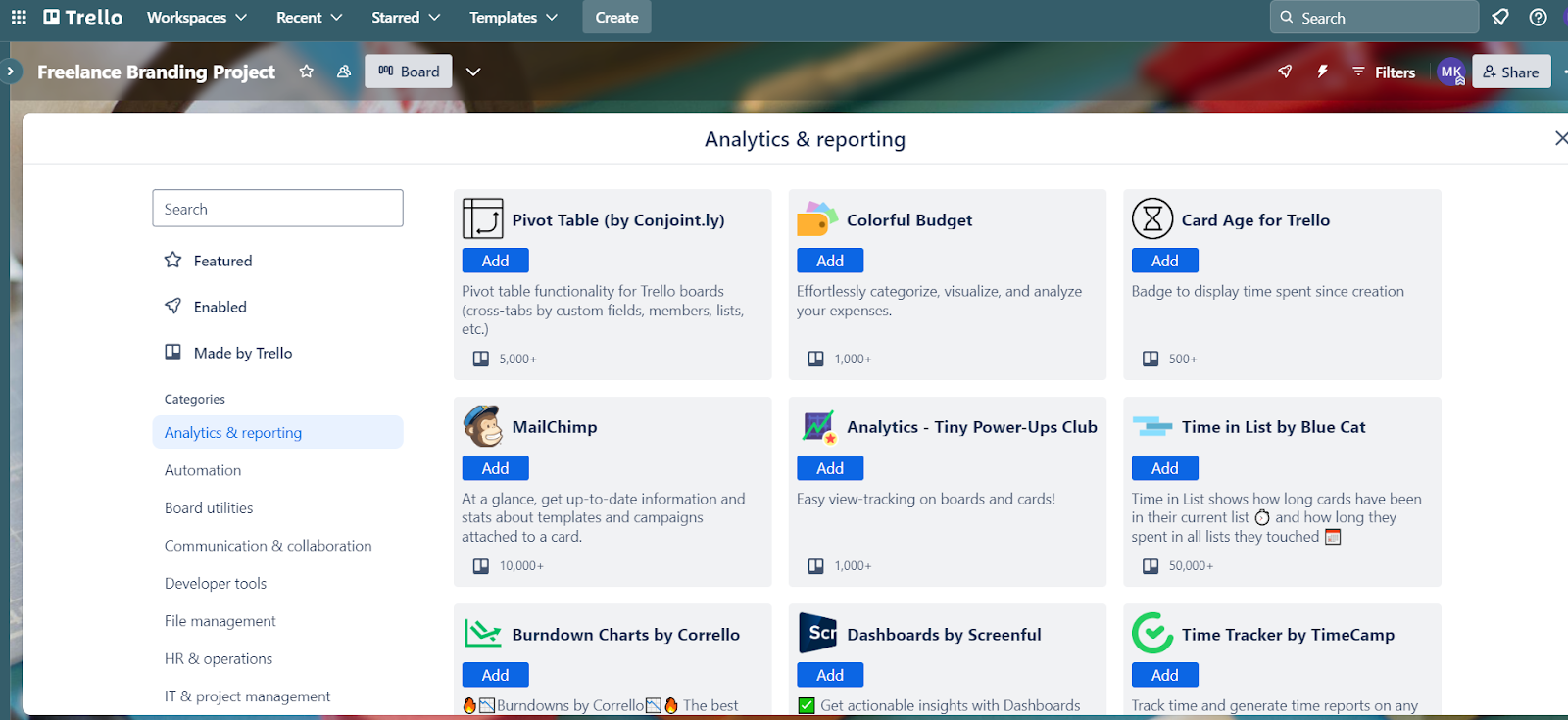The height and width of the screenshot is (720, 1568).
Task: Click the Featured star icon
Action: [x=173, y=260]
